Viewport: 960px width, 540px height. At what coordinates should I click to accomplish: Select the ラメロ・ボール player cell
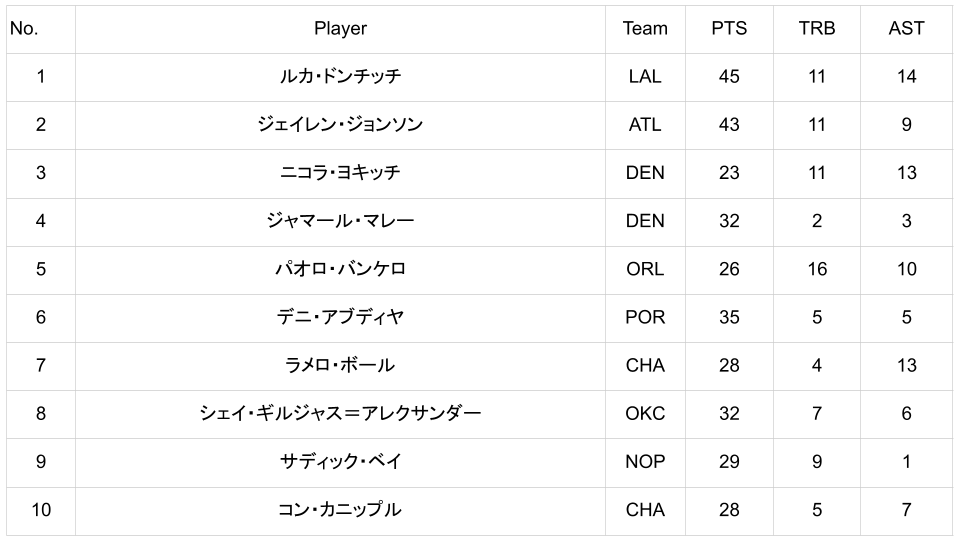[340, 365]
